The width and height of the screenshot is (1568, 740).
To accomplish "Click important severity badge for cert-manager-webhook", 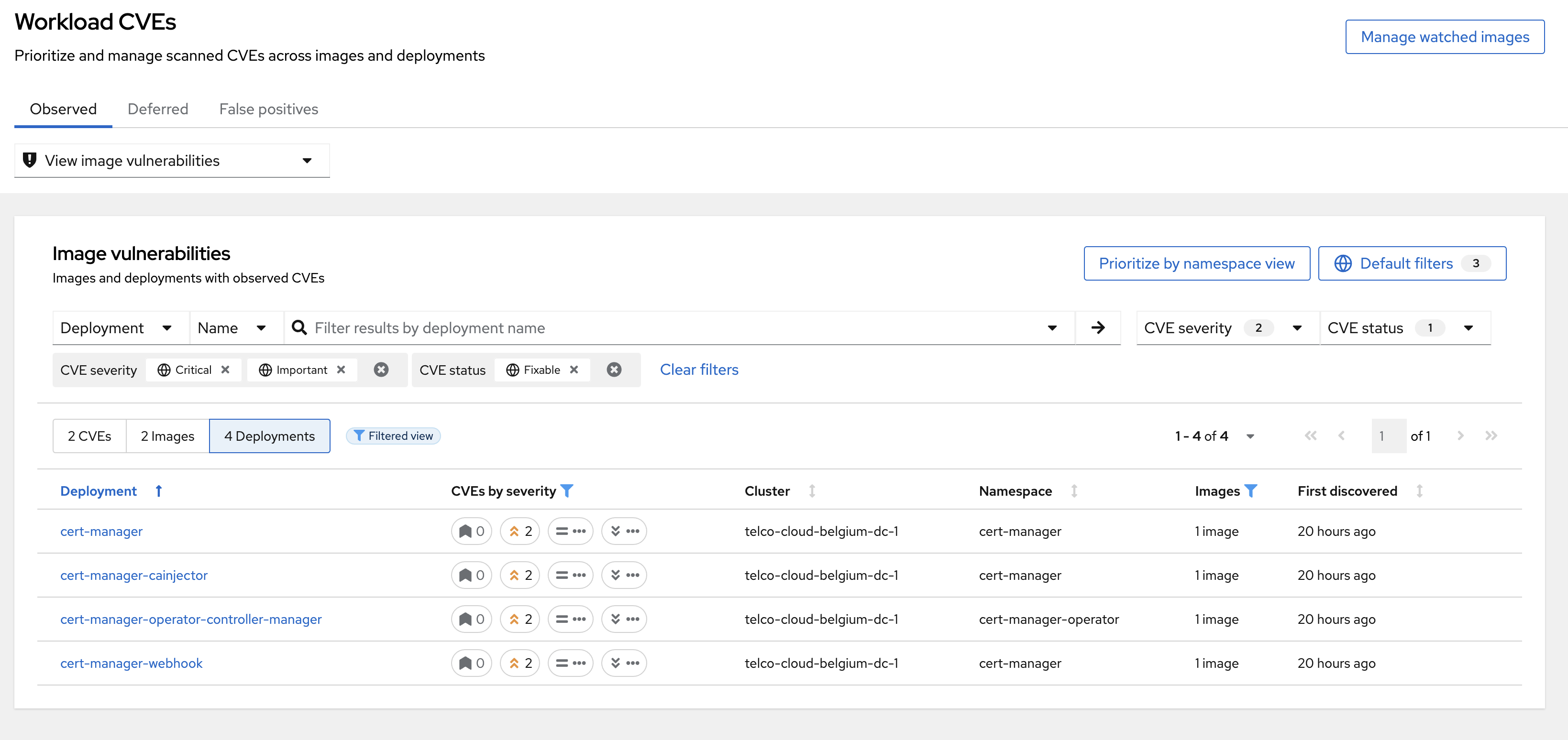I will (x=520, y=664).
